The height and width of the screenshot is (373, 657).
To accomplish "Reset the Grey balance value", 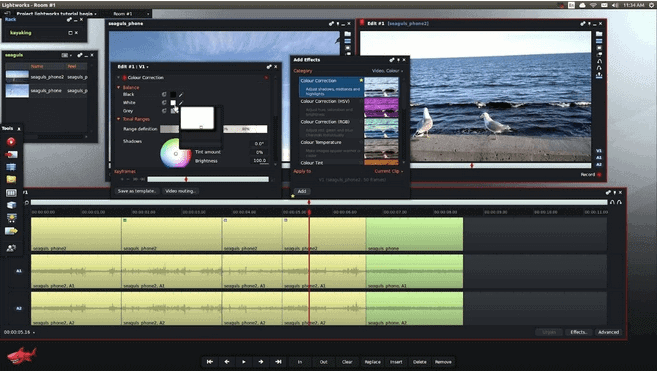I will pos(164,111).
